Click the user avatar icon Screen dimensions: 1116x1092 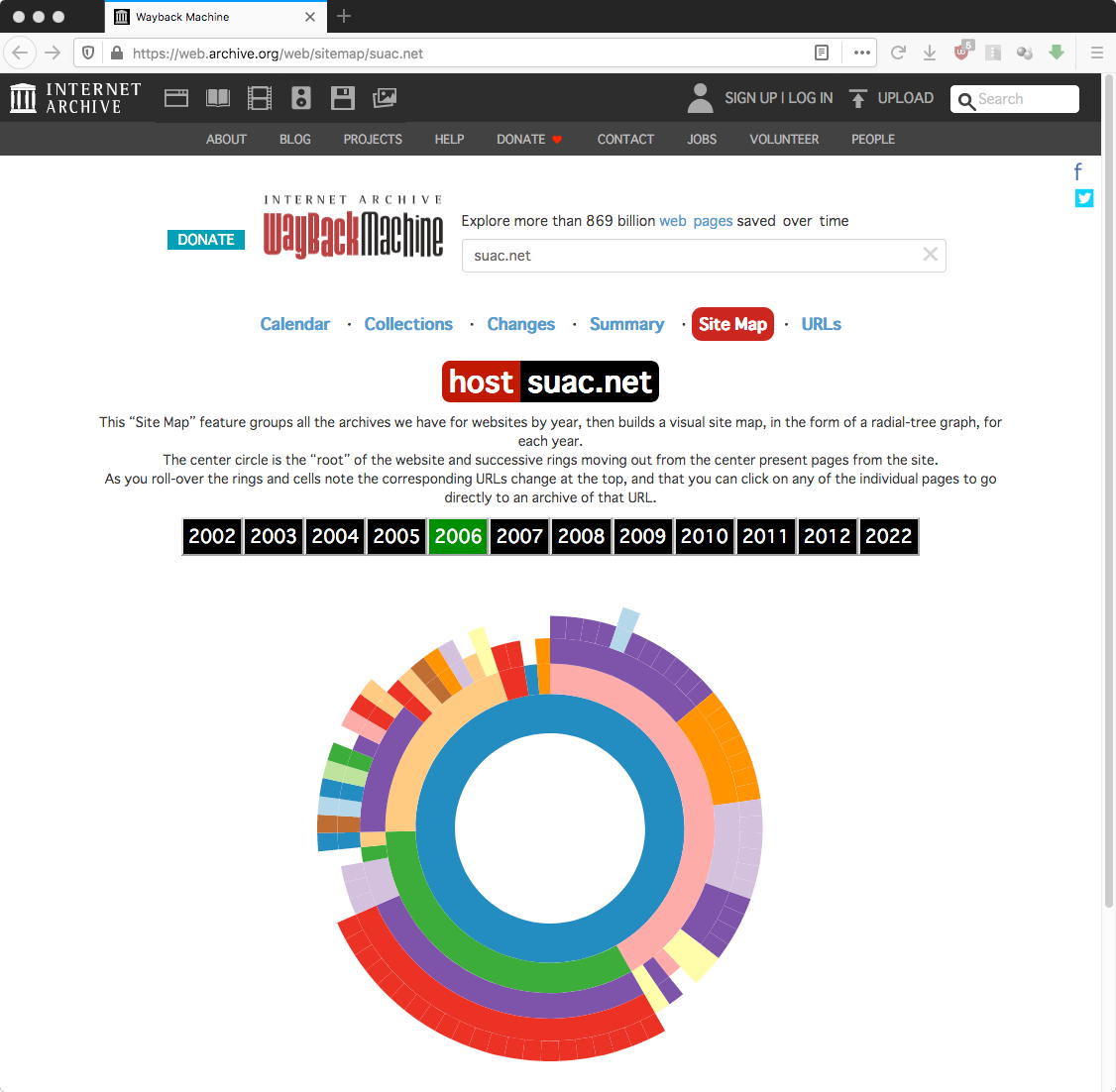coord(701,97)
